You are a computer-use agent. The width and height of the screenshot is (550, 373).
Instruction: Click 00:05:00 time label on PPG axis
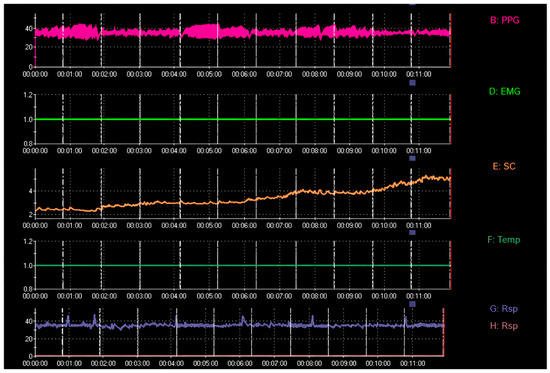(209, 75)
